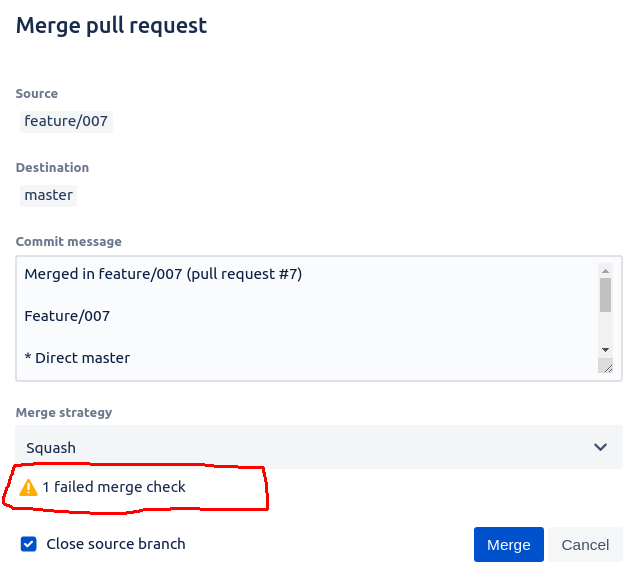Click the Merge strategy label

click(64, 412)
